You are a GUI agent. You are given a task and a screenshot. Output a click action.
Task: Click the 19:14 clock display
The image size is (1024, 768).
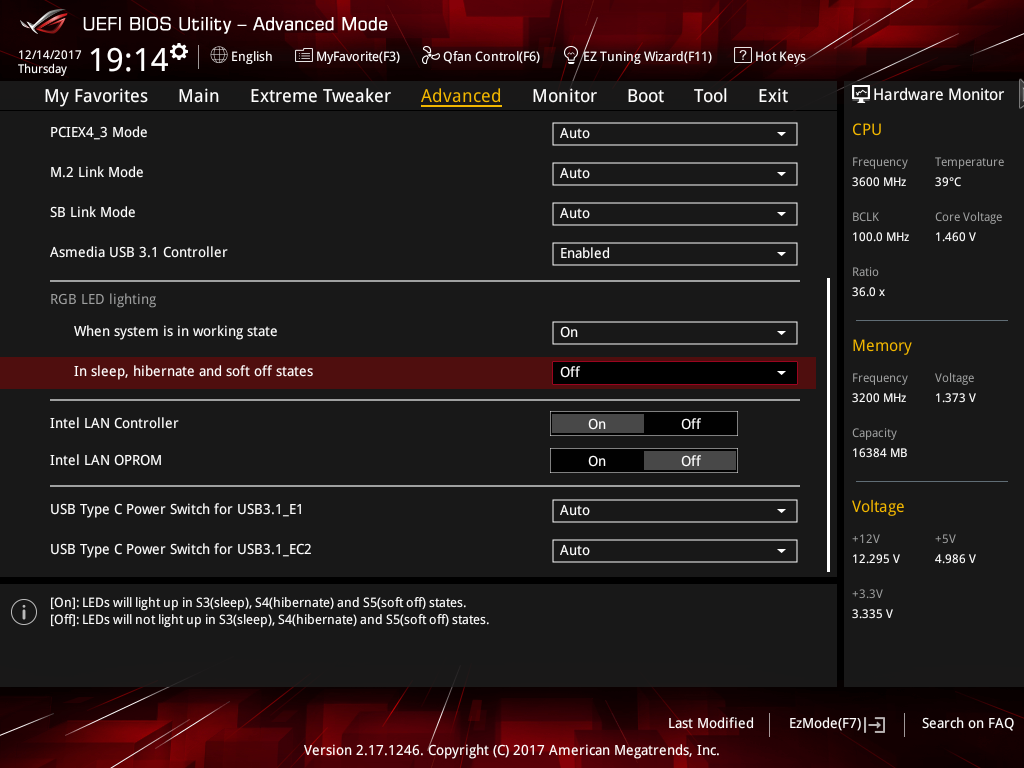[x=129, y=59]
